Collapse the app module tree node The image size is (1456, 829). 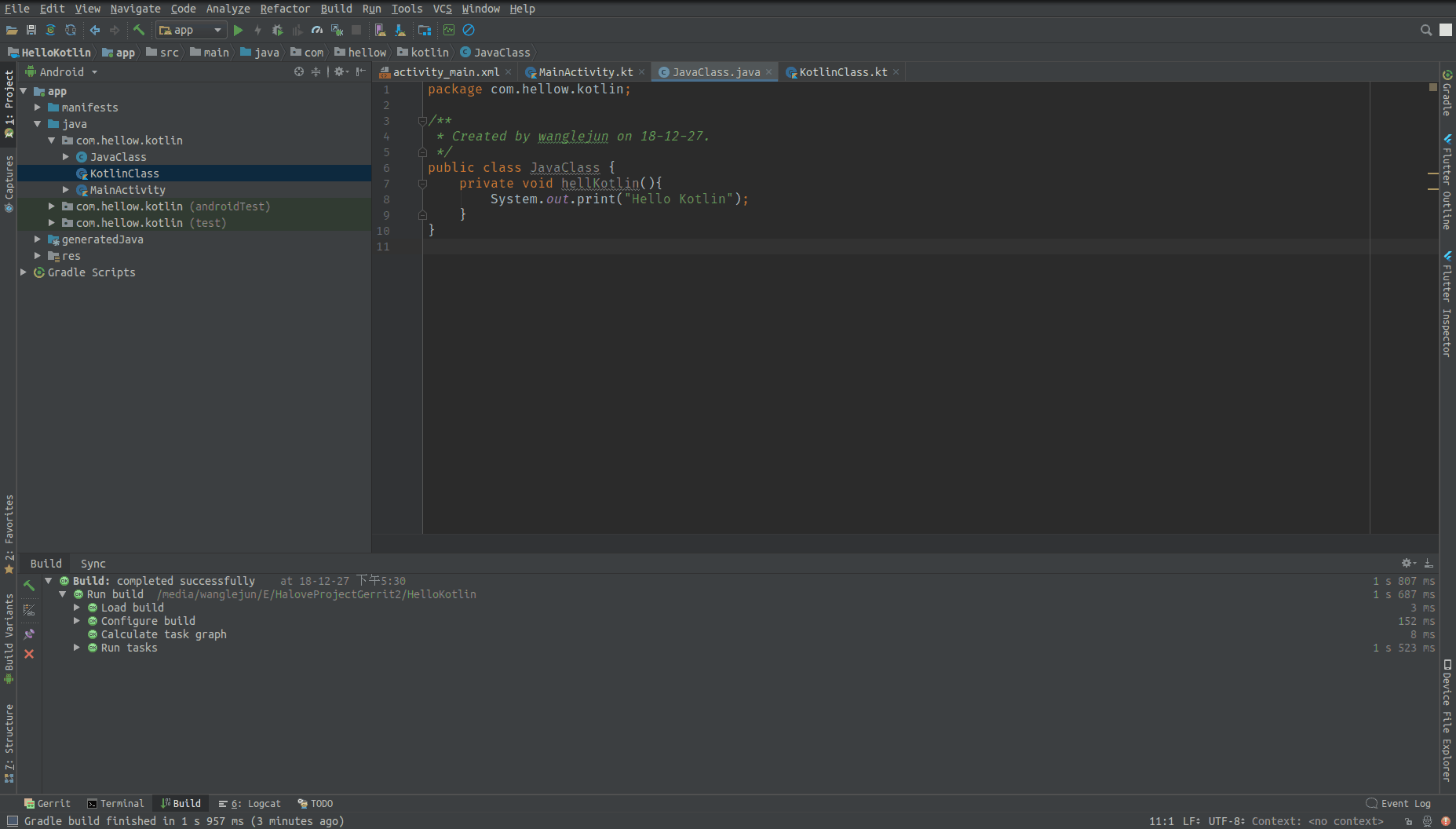(24, 91)
